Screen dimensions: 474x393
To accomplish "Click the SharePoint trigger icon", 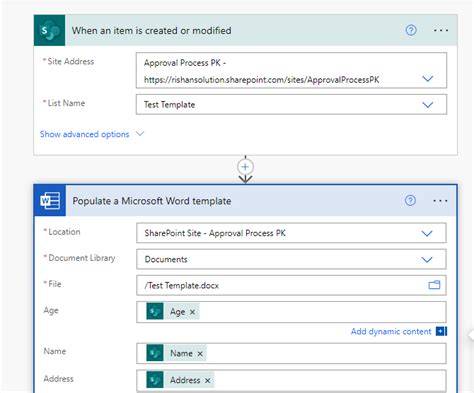I will [x=49, y=30].
